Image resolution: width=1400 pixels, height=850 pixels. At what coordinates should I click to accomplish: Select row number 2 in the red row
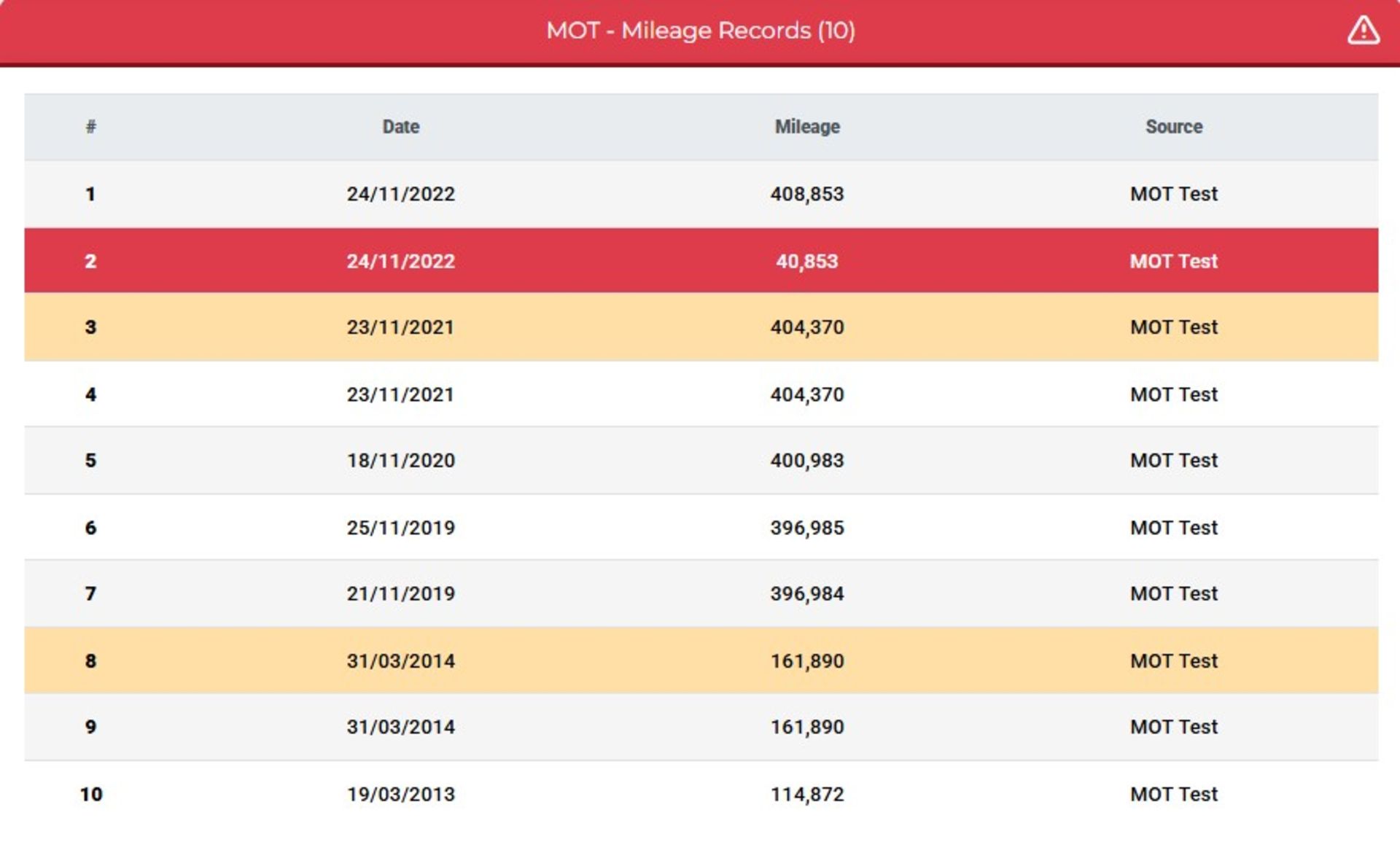click(x=90, y=261)
